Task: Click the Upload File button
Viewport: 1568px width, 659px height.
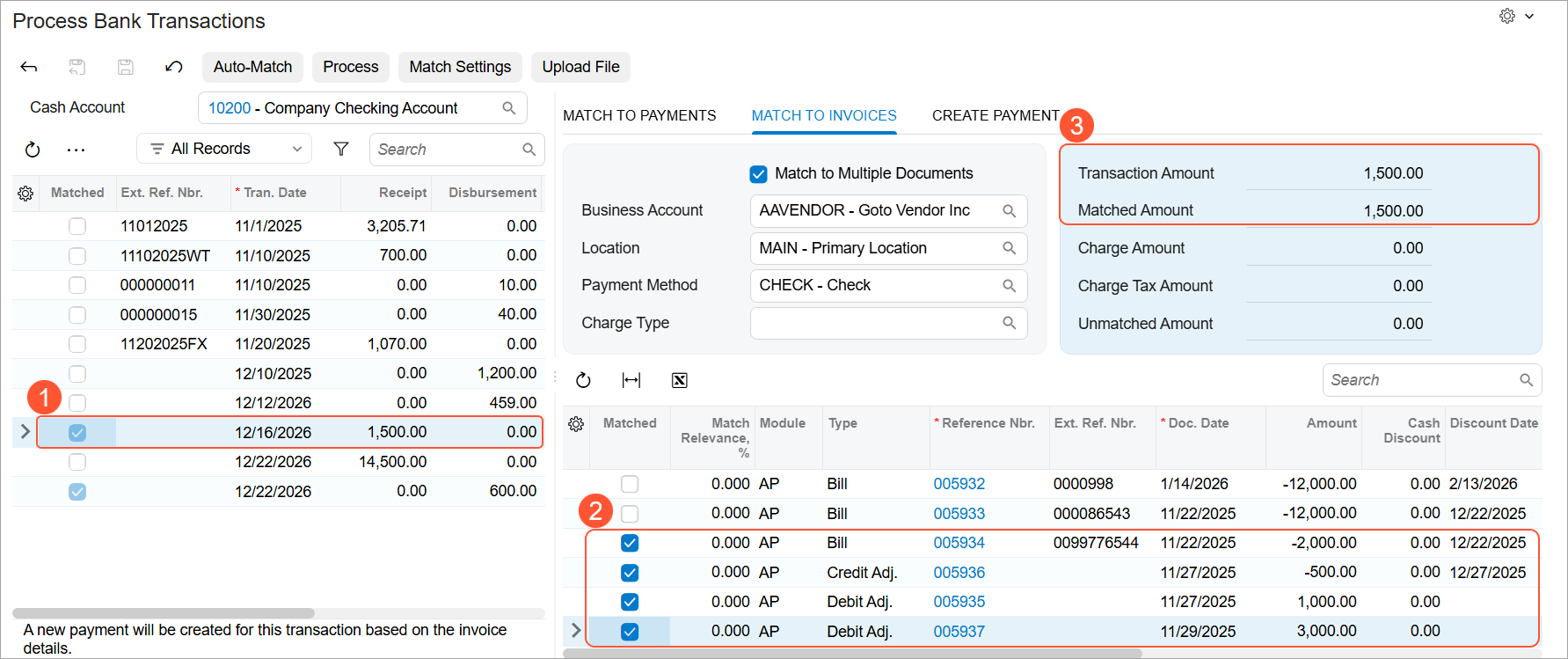Action: click(580, 67)
